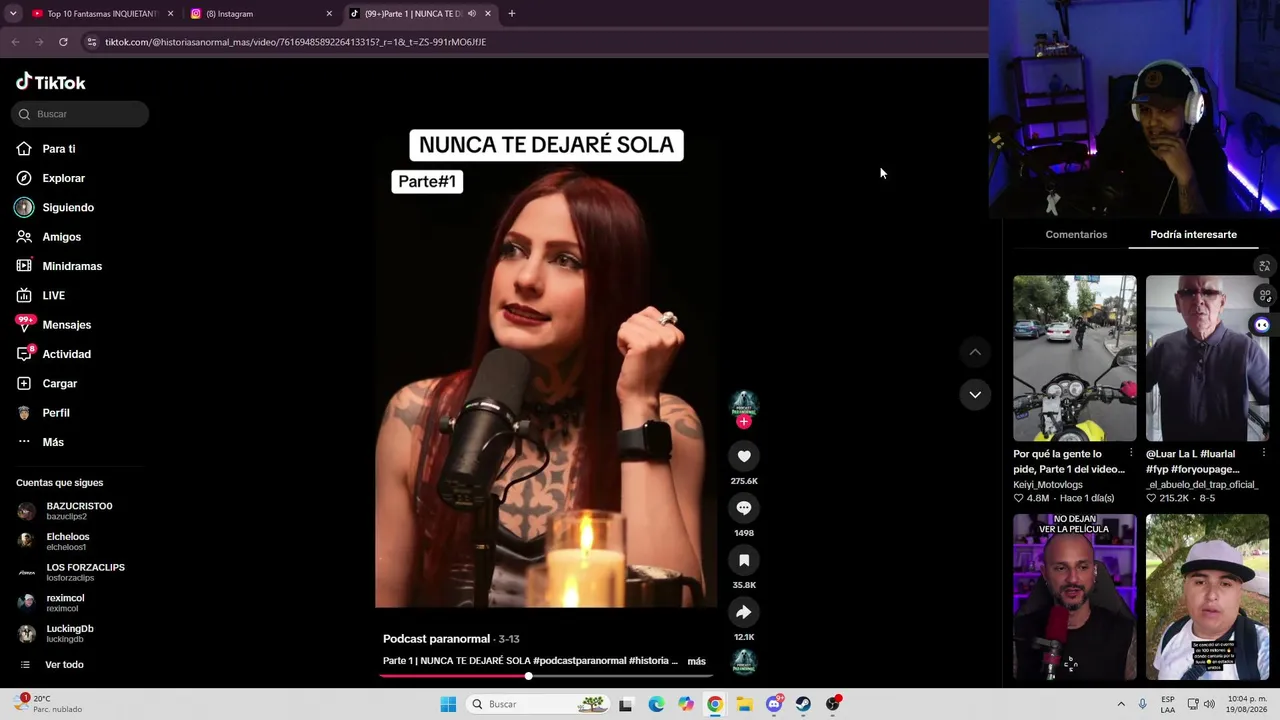Screen dimensions: 1280x720
Task: Click in the TikTok Buscar search field
Action: coord(80,114)
